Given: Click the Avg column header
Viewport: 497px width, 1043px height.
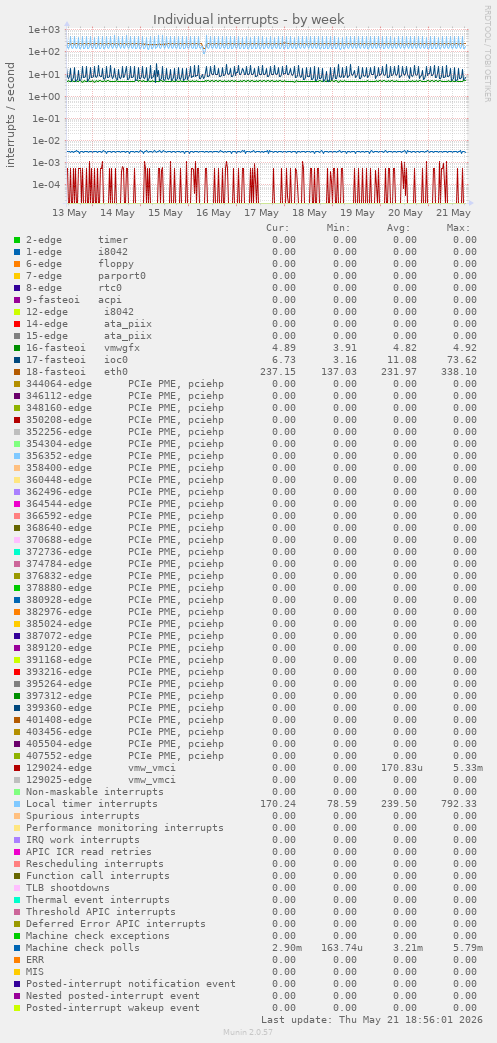Looking at the screenshot, I should click(x=399, y=227).
